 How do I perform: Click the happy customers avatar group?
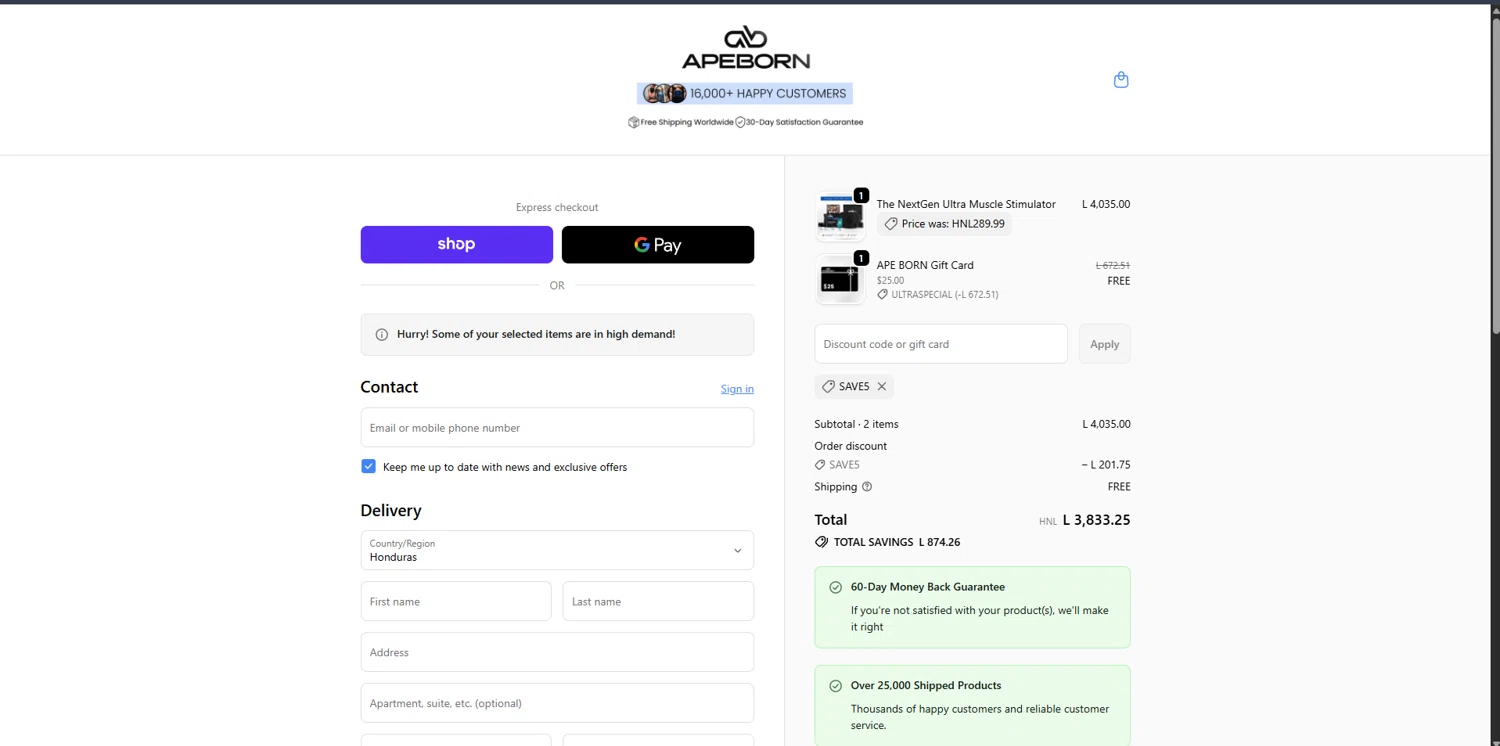pos(665,94)
